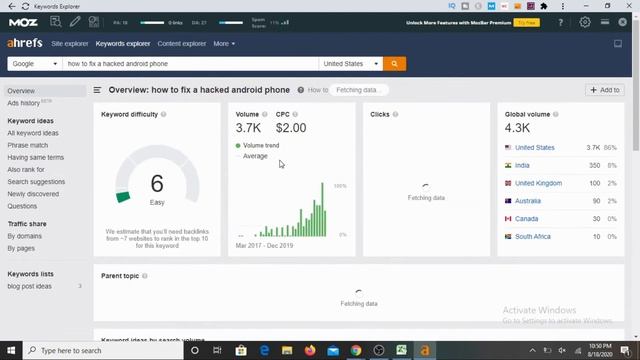This screenshot has height=360, width=640.
Task: Click the Keyword difficulty info icon
Action: [163, 114]
